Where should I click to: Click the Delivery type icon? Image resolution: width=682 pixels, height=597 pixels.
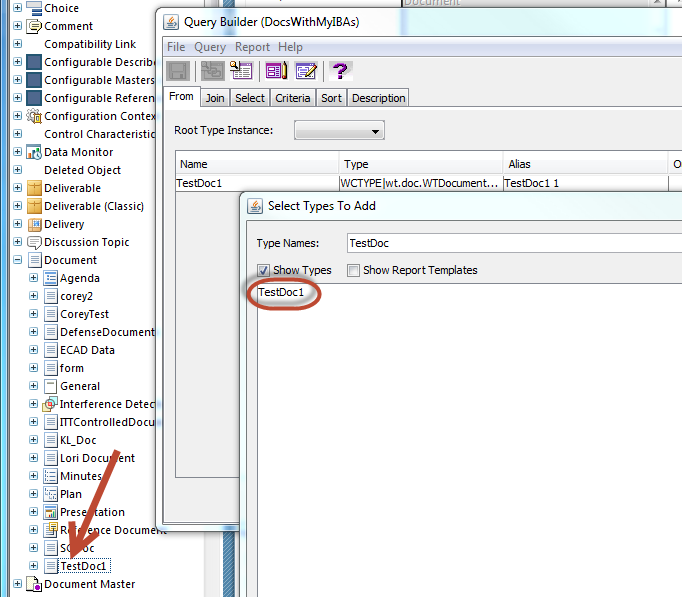34,224
